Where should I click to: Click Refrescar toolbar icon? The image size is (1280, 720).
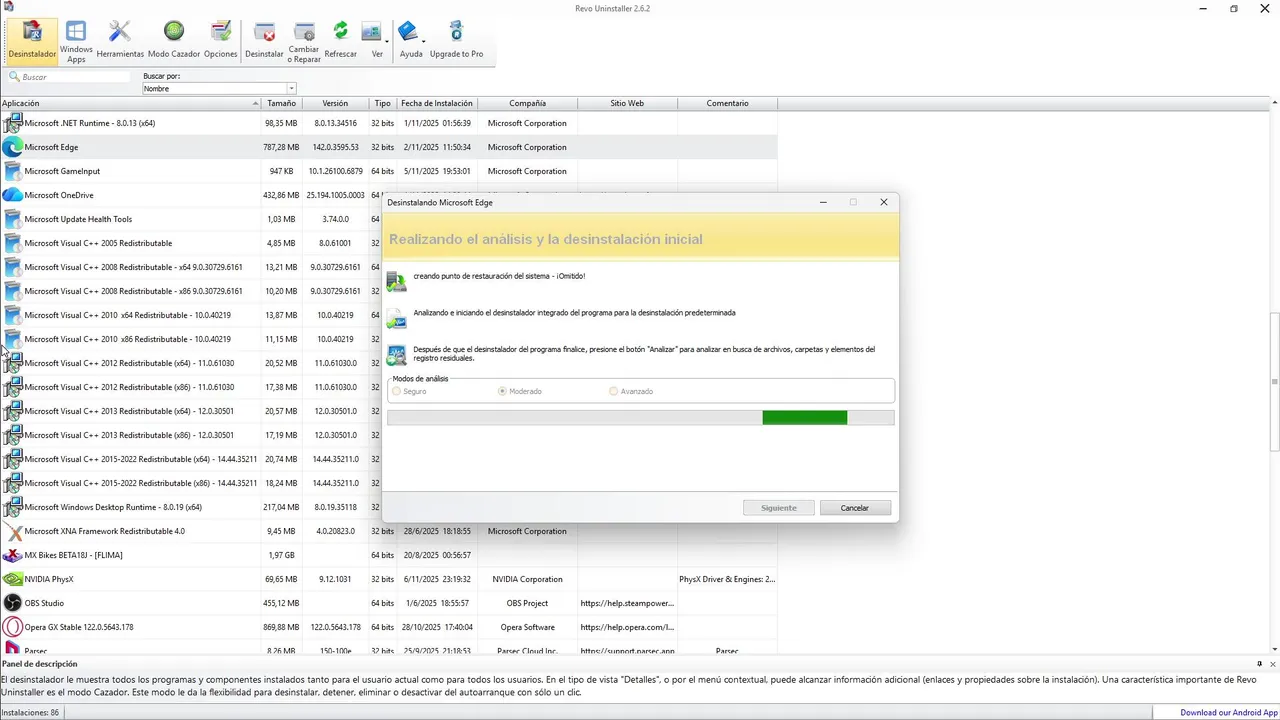coord(341,40)
